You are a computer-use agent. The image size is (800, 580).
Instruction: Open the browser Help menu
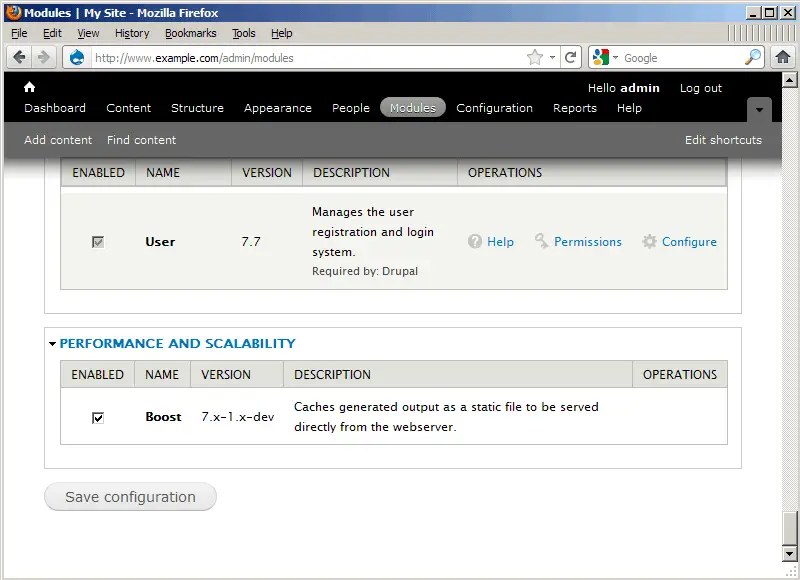coord(282,33)
